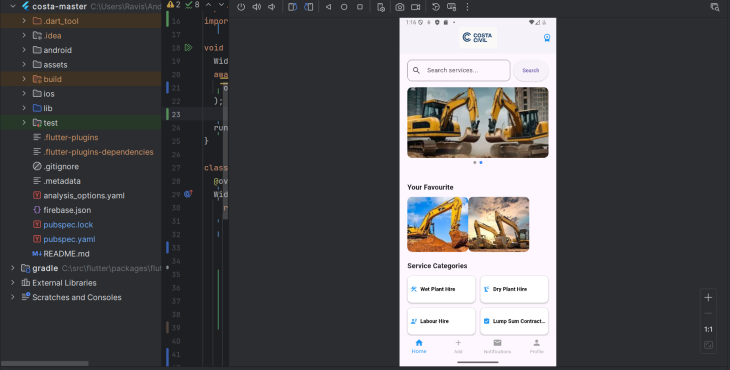Viewport: 730px width, 370px height.
Task: Open the Notifications tab in app
Action: 497,346
